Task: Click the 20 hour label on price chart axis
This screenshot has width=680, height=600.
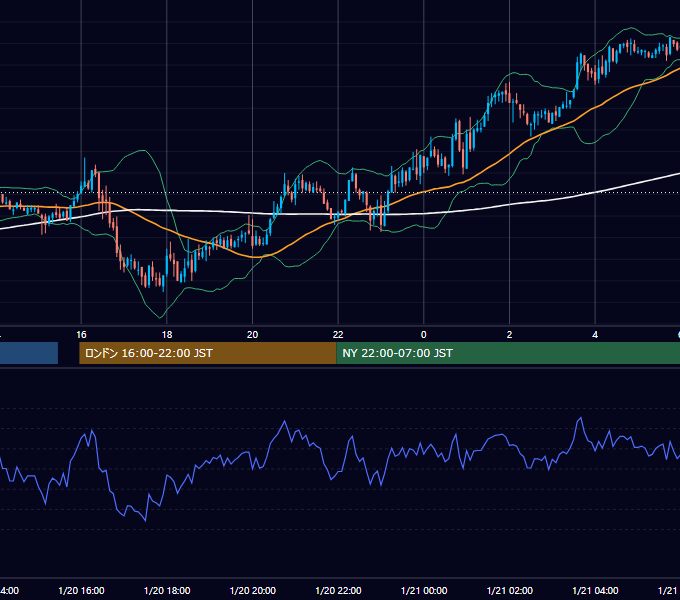Action: pyautogui.click(x=252, y=335)
